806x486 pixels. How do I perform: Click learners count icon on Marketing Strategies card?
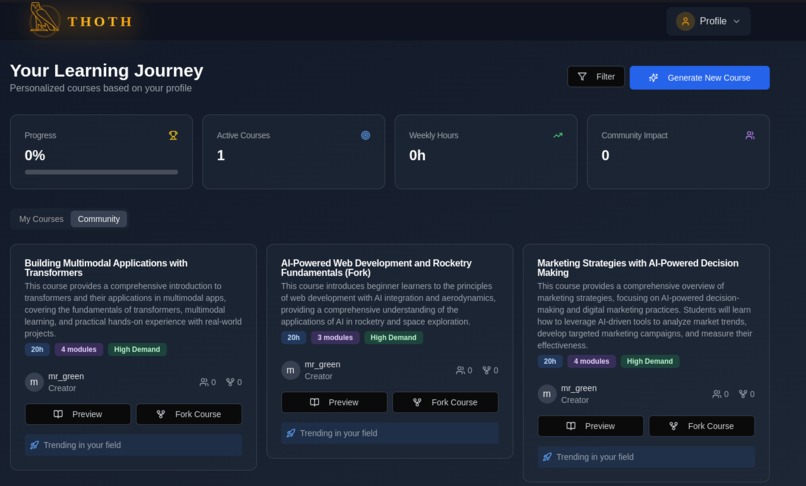point(717,394)
